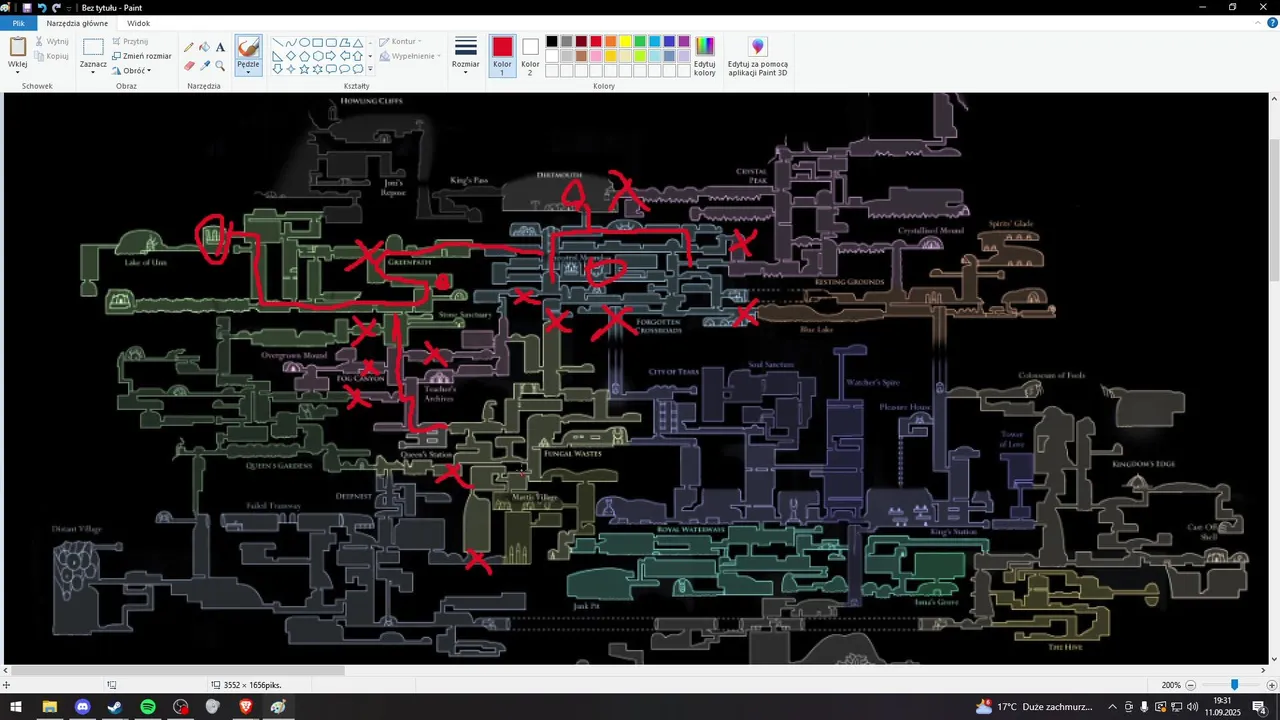Click the Kopiuj copy button
The image size is (1280, 720).
[x=52, y=56]
